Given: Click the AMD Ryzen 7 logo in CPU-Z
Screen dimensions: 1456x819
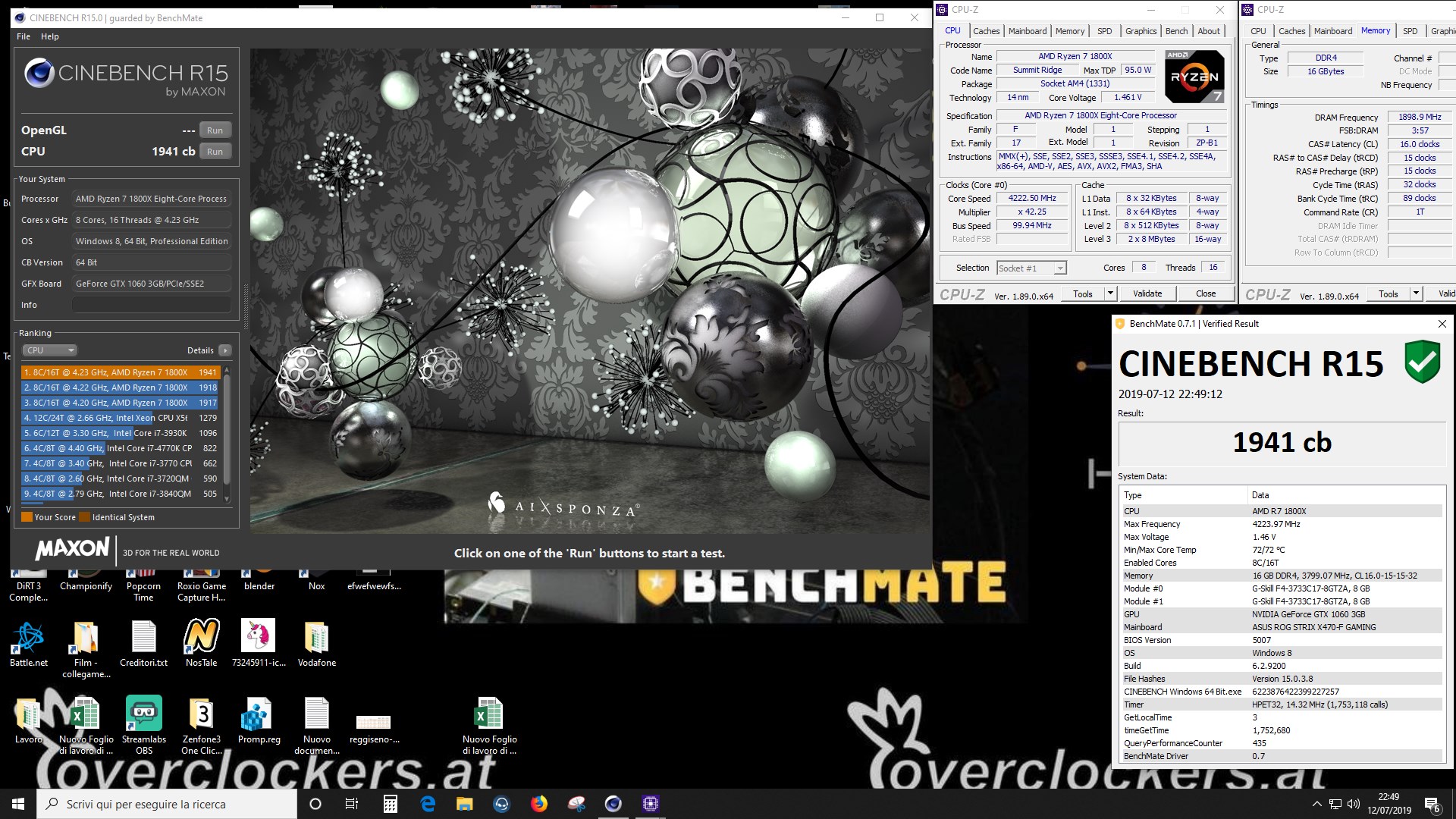Looking at the screenshot, I should tap(1194, 76).
